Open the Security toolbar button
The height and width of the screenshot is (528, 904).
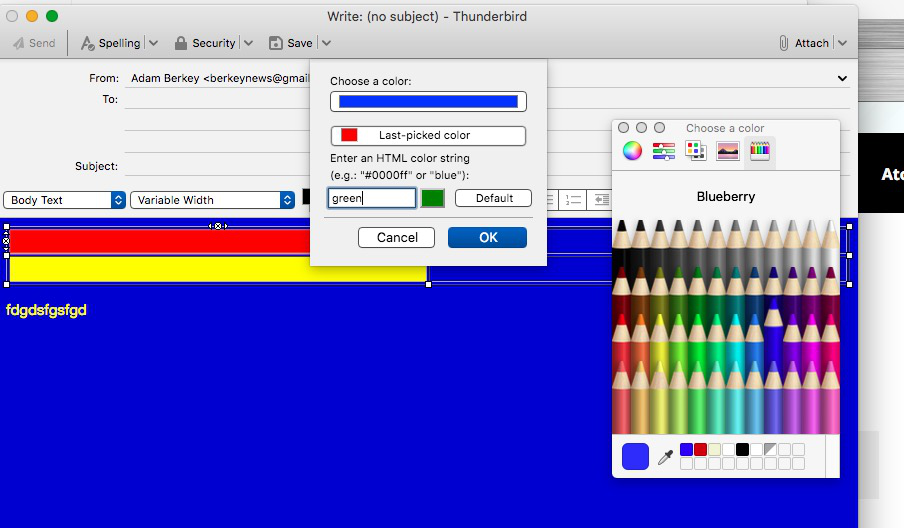[205, 43]
